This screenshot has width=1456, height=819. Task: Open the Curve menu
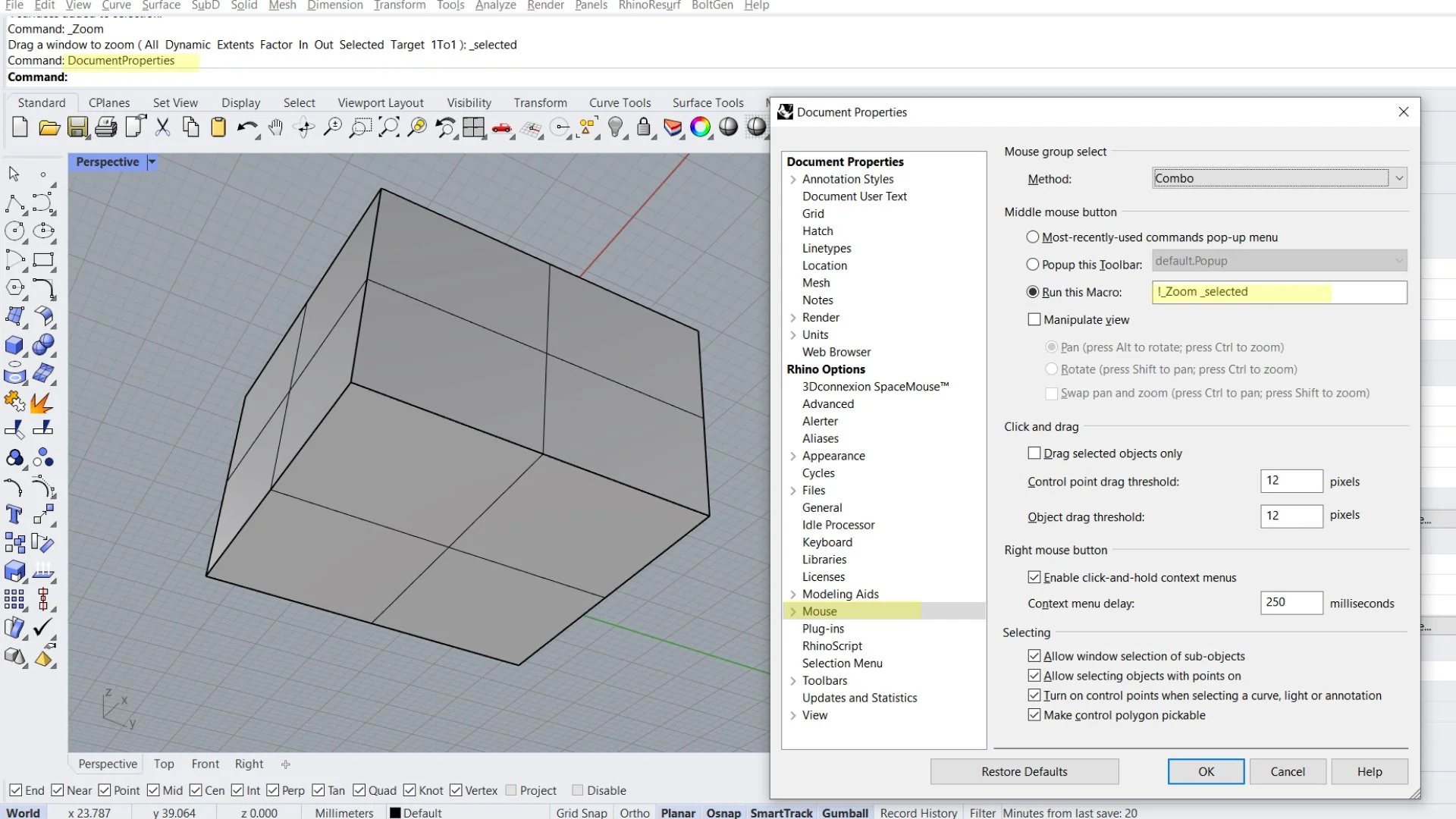(x=115, y=5)
